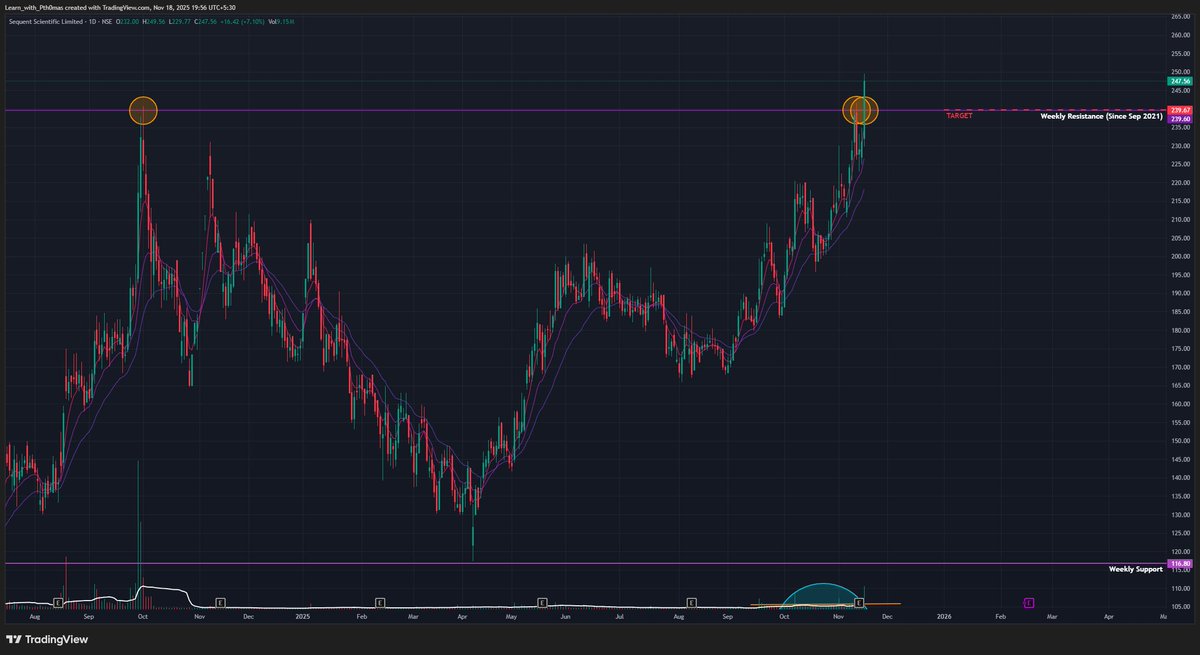Image resolution: width=1200 pixels, height=655 pixels.
Task: Click the purple event marker near Feb 2026
Action: click(1028, 603)
